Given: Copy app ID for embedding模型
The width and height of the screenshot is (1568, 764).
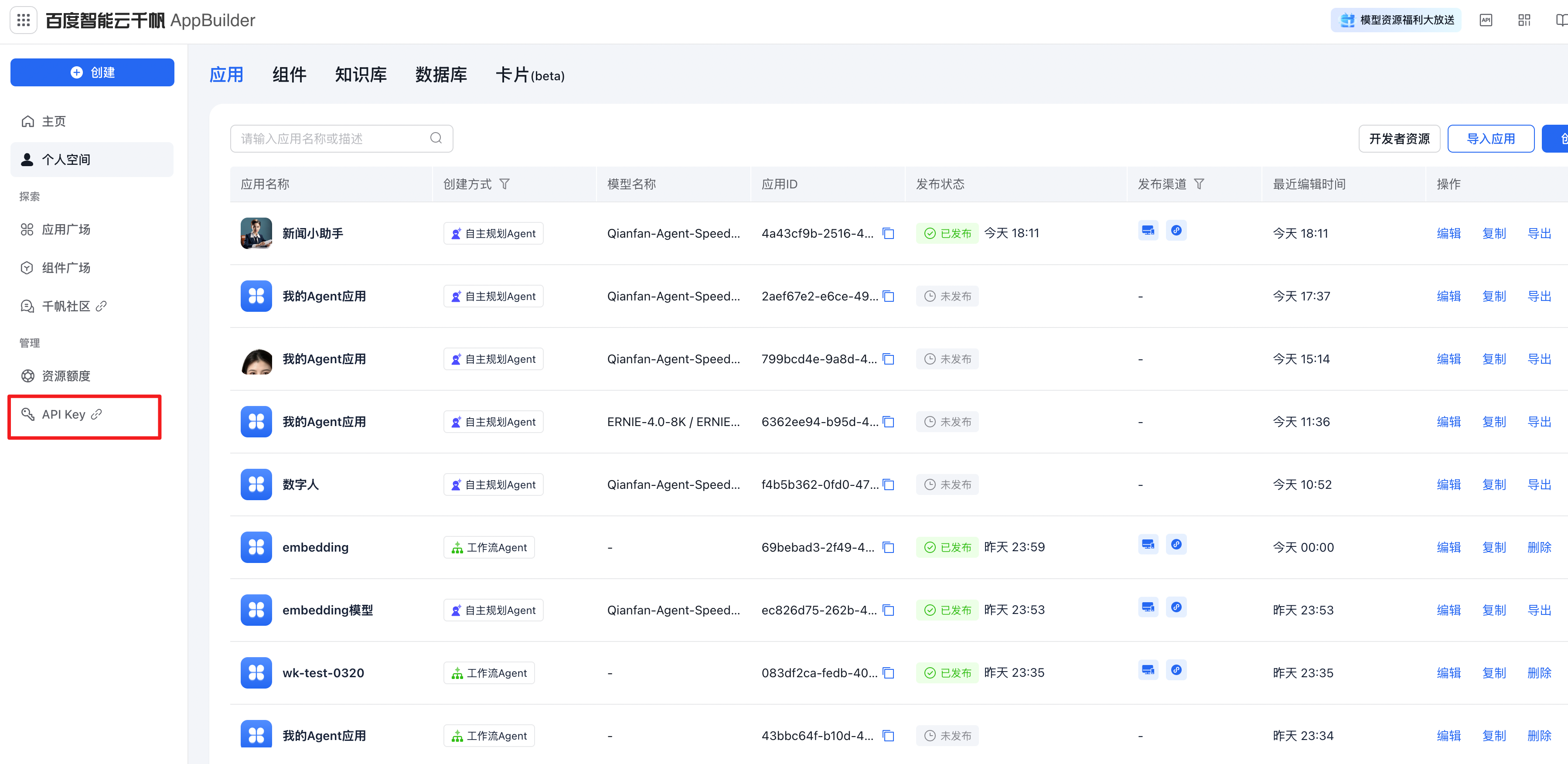Looking at the screenshot, I should tap(889, 609).
